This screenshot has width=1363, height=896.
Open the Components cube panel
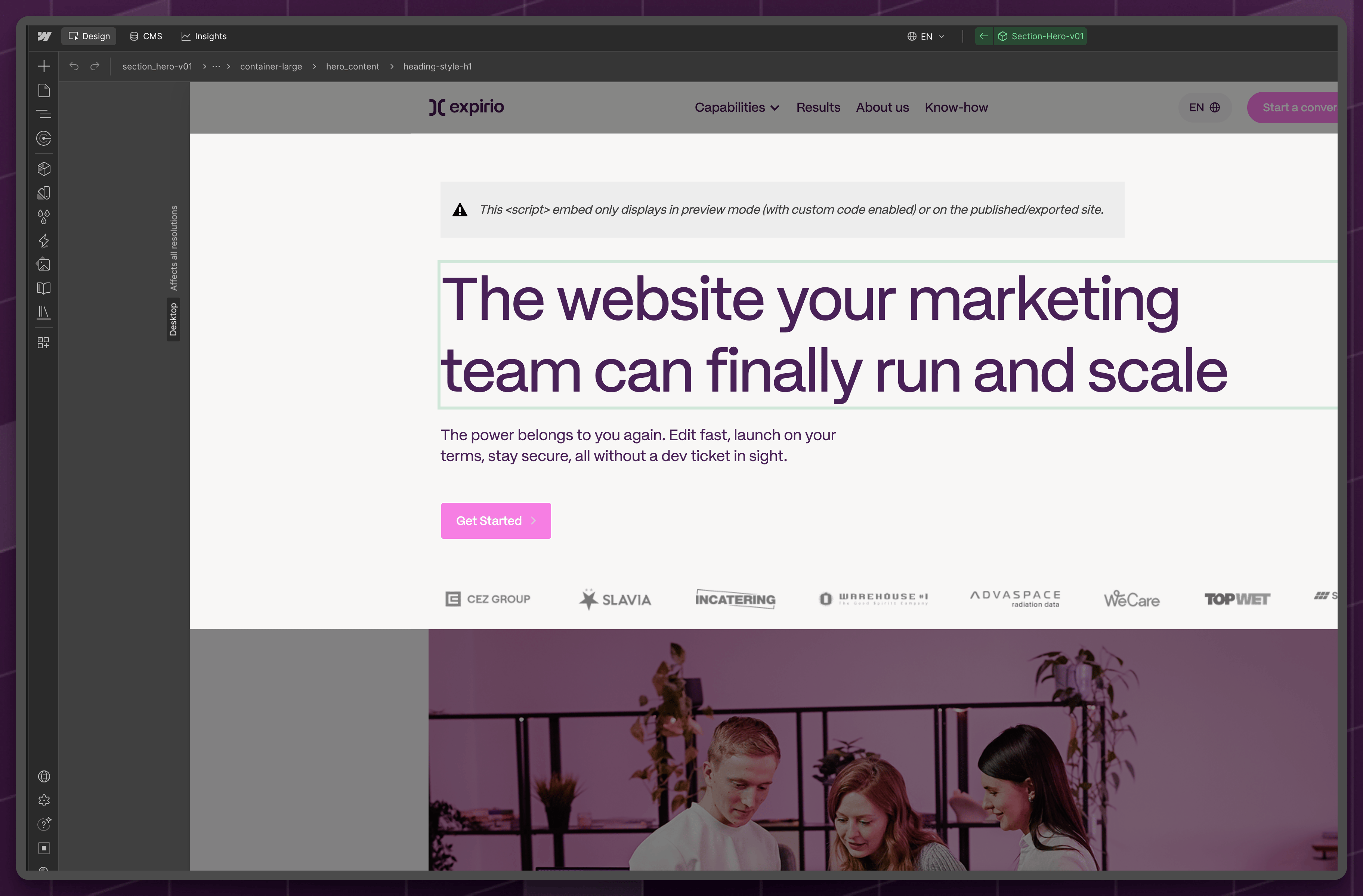pyautogui.click(x=44, y=169)
